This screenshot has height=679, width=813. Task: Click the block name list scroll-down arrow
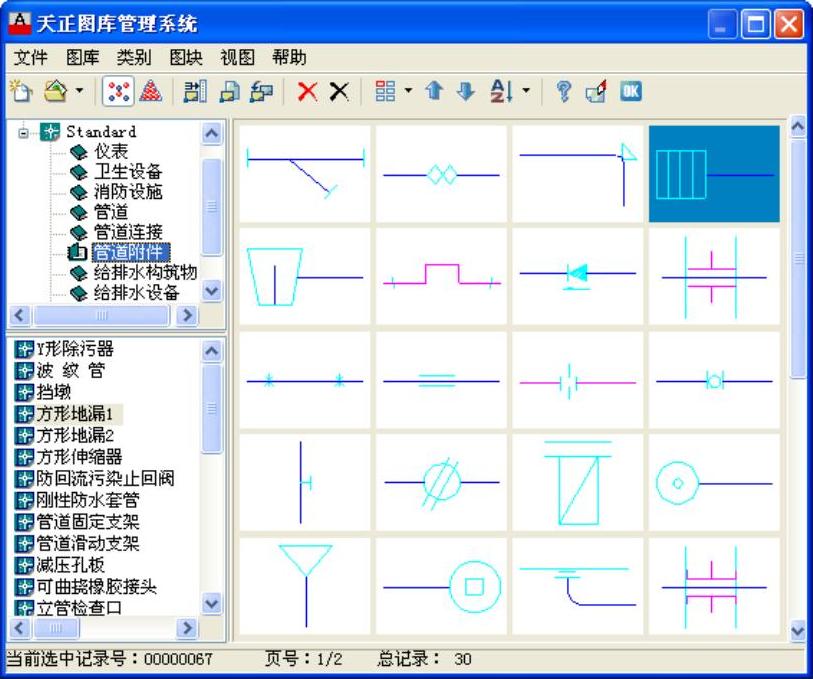pyautogui.click(x=212, y=604)
